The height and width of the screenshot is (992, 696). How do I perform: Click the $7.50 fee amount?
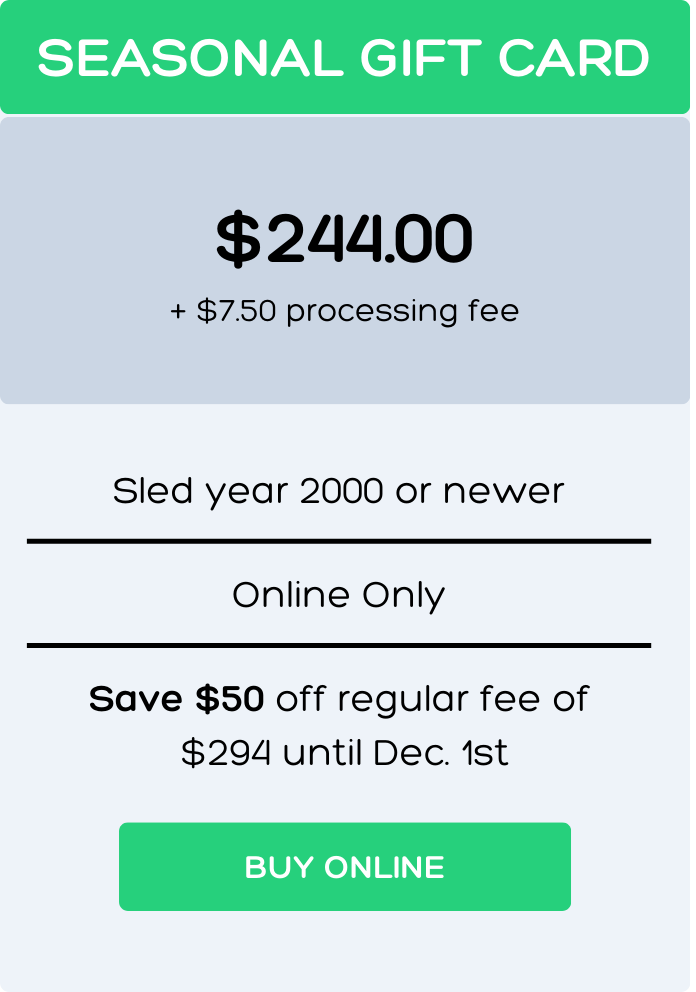(x=236, y=311)
